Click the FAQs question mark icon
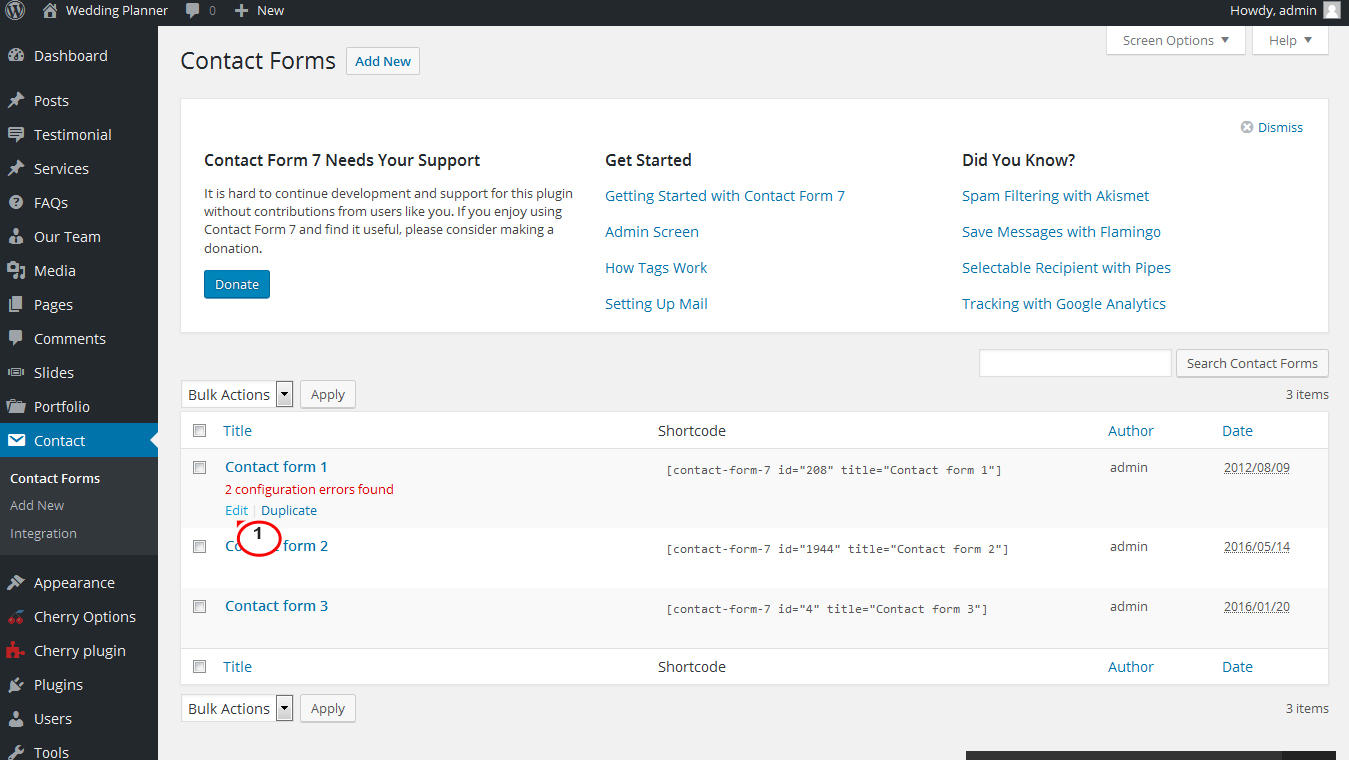 click(16, 203)
